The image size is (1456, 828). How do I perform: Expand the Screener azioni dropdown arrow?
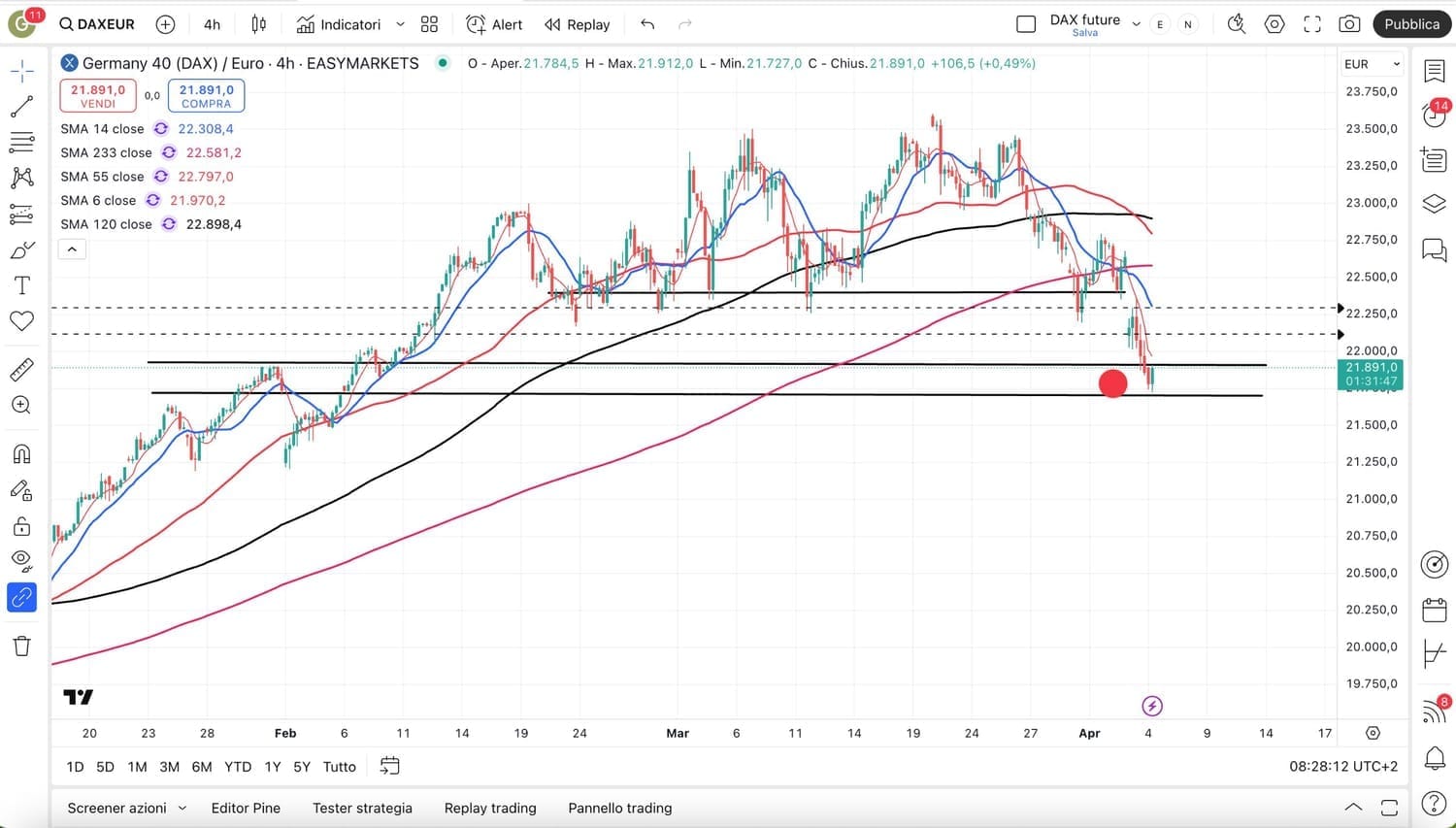click(182, 808)
